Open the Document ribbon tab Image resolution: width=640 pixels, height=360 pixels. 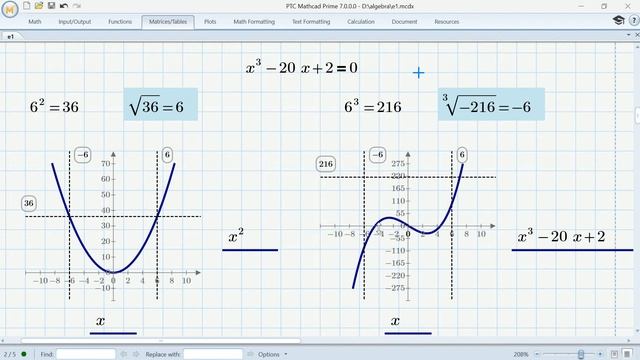404,22
